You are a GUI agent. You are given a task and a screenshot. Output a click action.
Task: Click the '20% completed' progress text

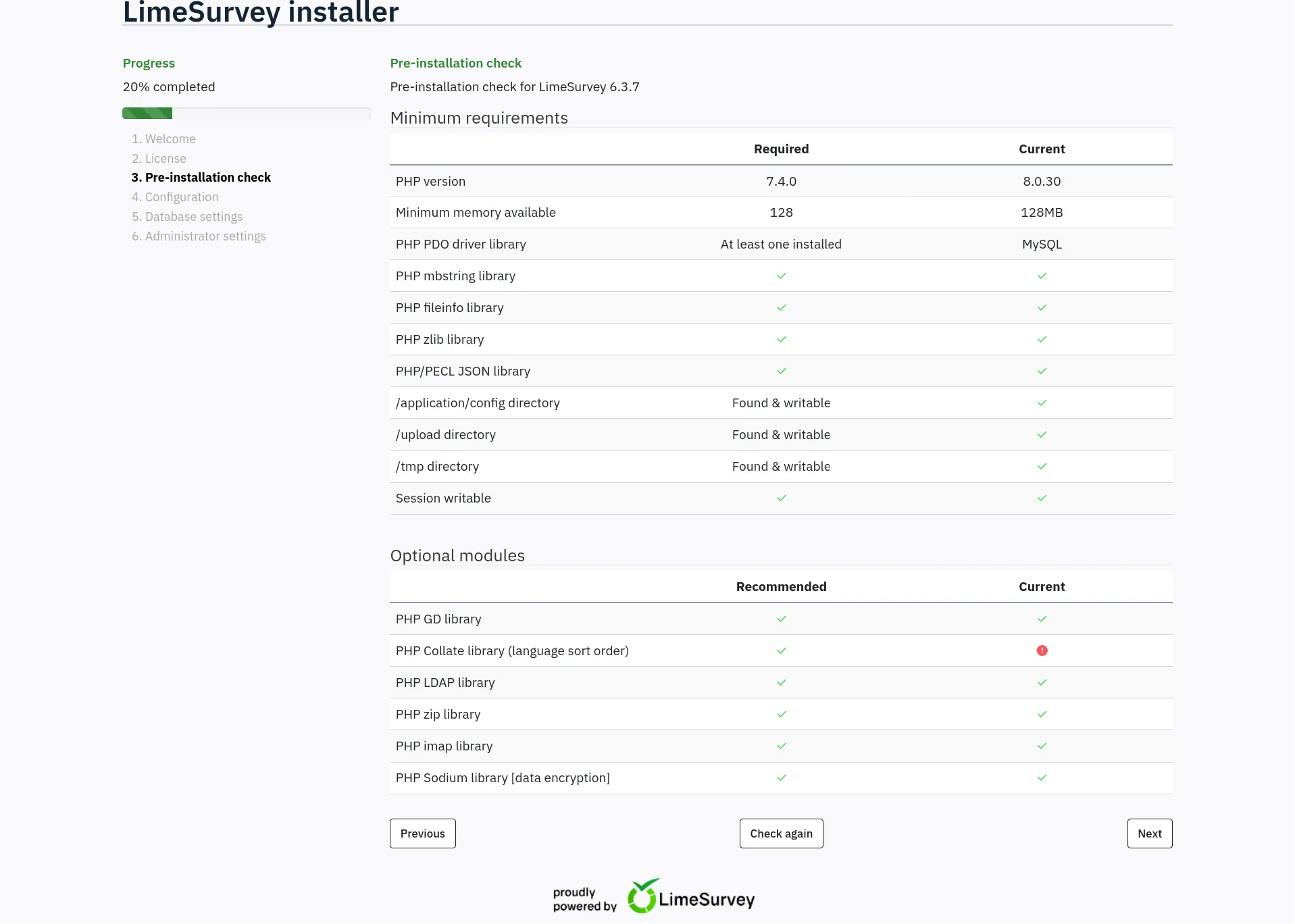tap(169, 86)
